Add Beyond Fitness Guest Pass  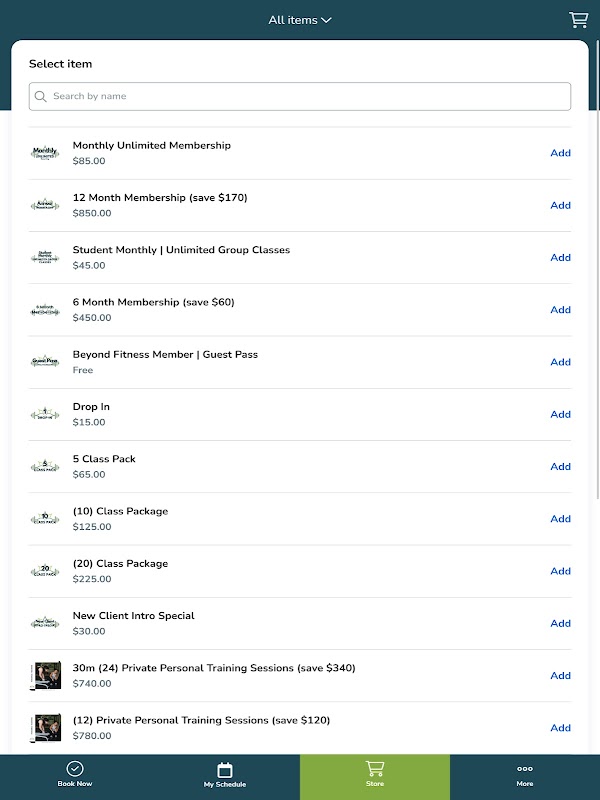tap(560, 362)
